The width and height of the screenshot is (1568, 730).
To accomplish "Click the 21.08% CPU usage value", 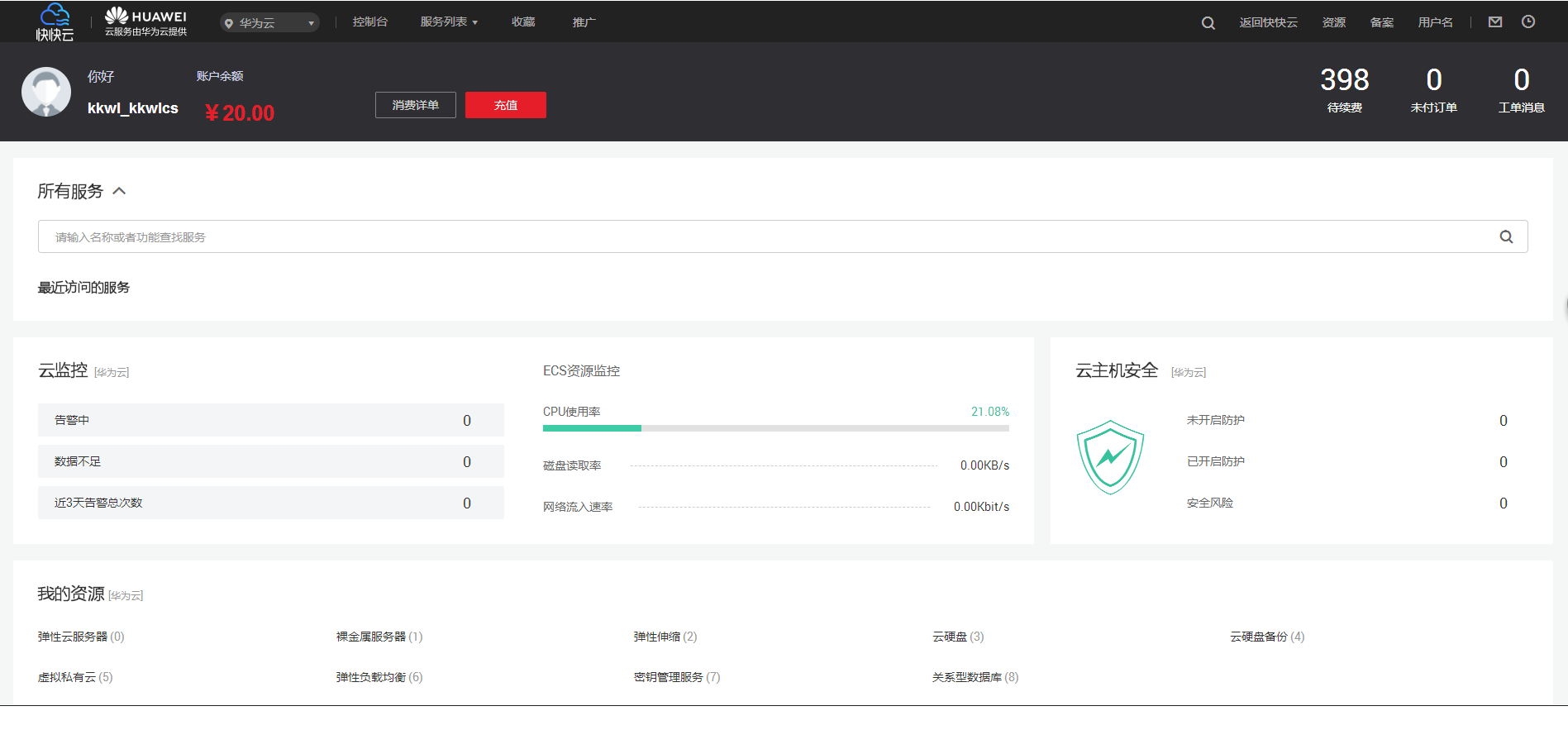I will tap(990, 412).
